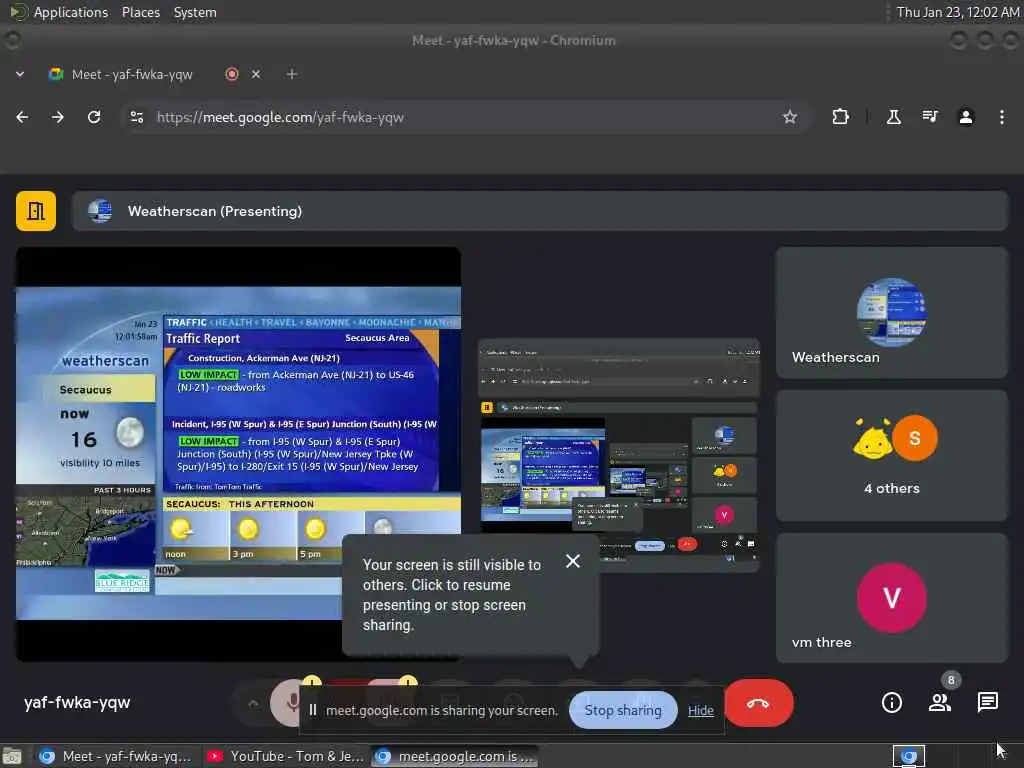View site information icon in address bar
Viewport: 1024px width, 768px height.
[137, 117]
